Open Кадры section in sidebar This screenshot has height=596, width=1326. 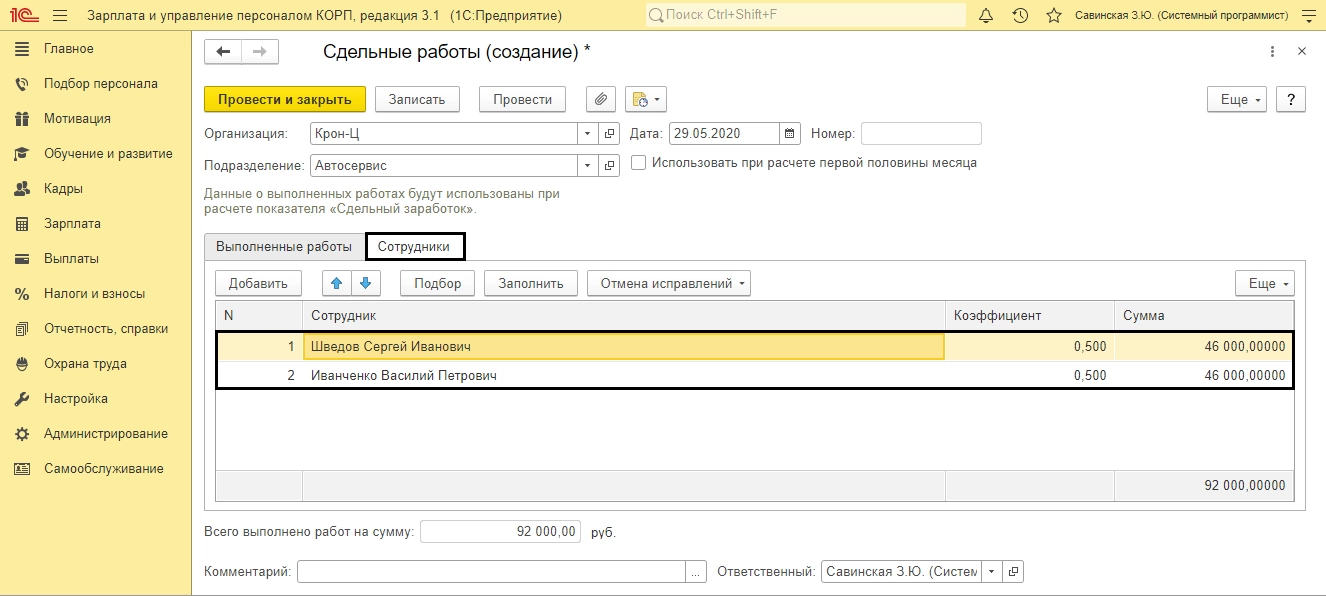coord(63,189)
